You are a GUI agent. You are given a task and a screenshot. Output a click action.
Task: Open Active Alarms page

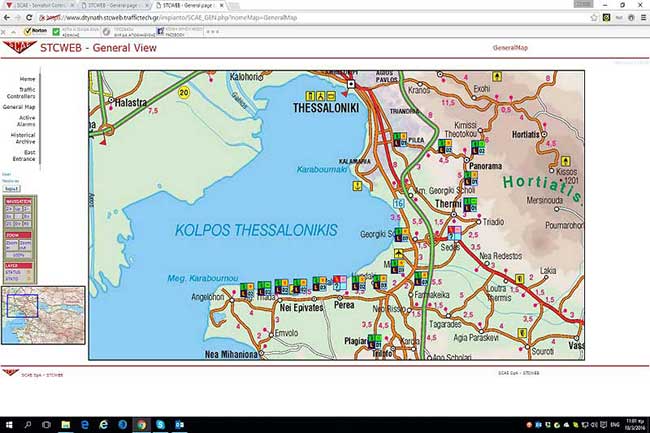[27, 121]
